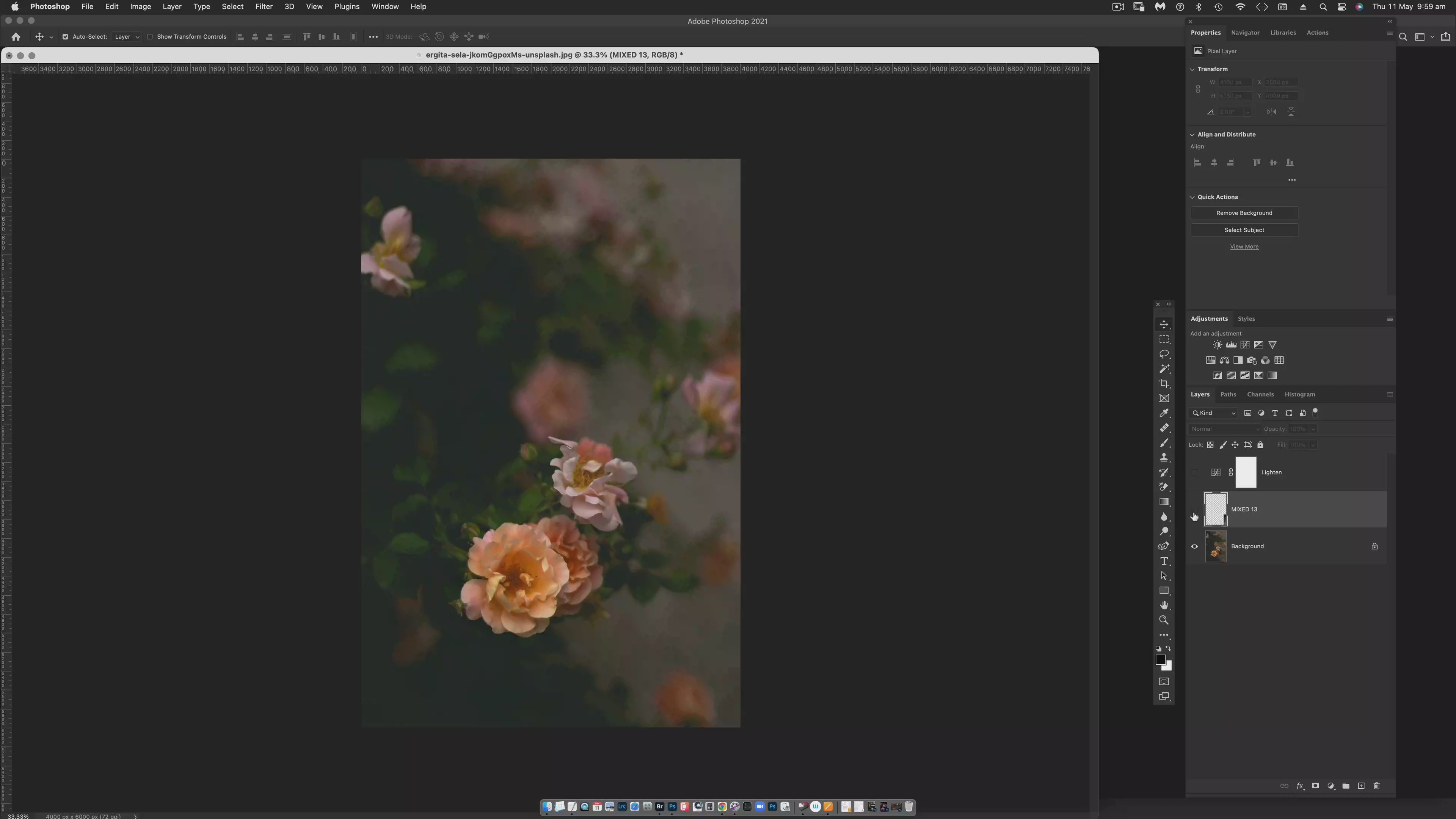Hide the Background layer
Screen dimensions: 1456x819
[x=1194, y=546]
